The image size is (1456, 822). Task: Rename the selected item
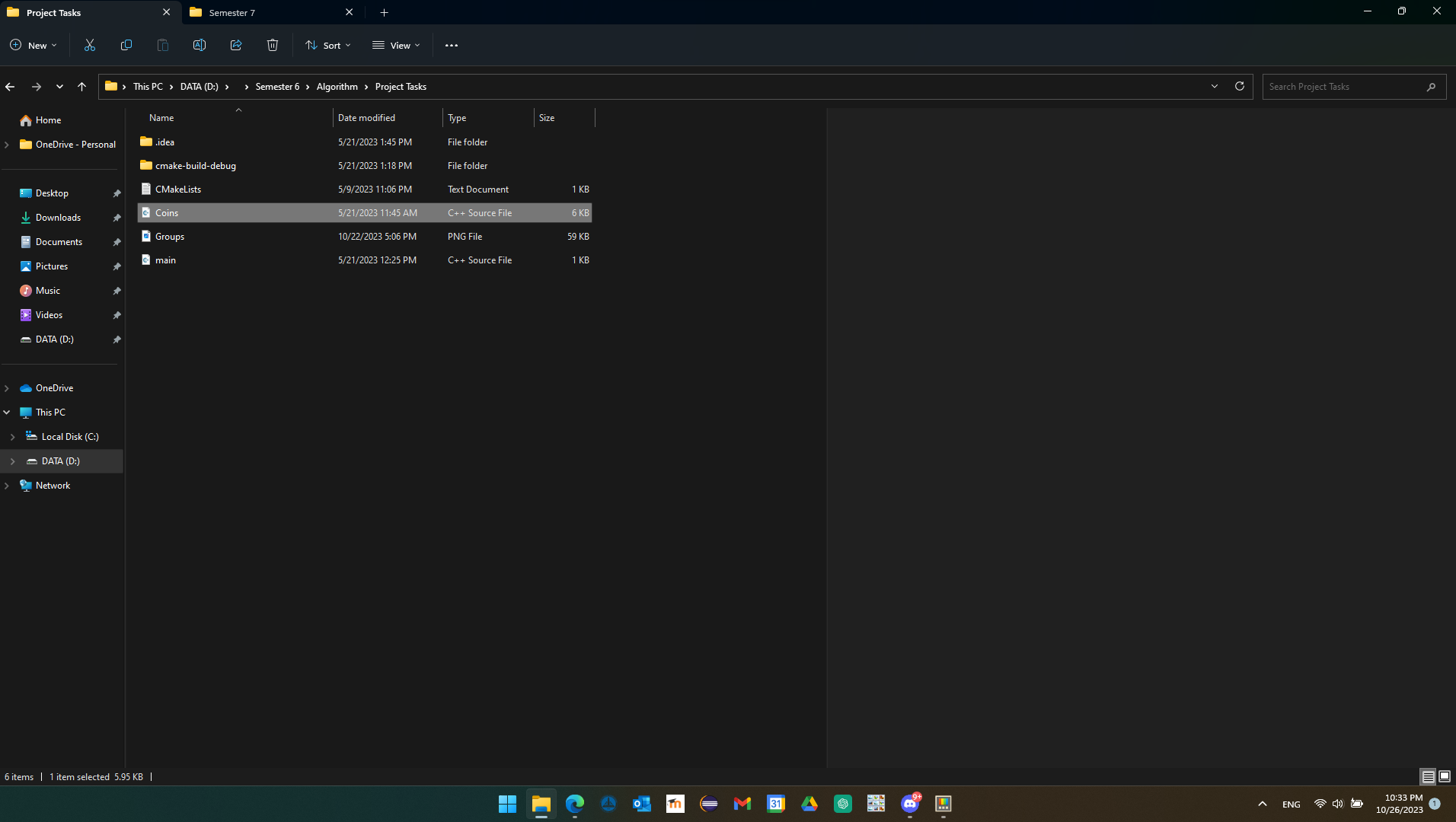pos(199,45)
